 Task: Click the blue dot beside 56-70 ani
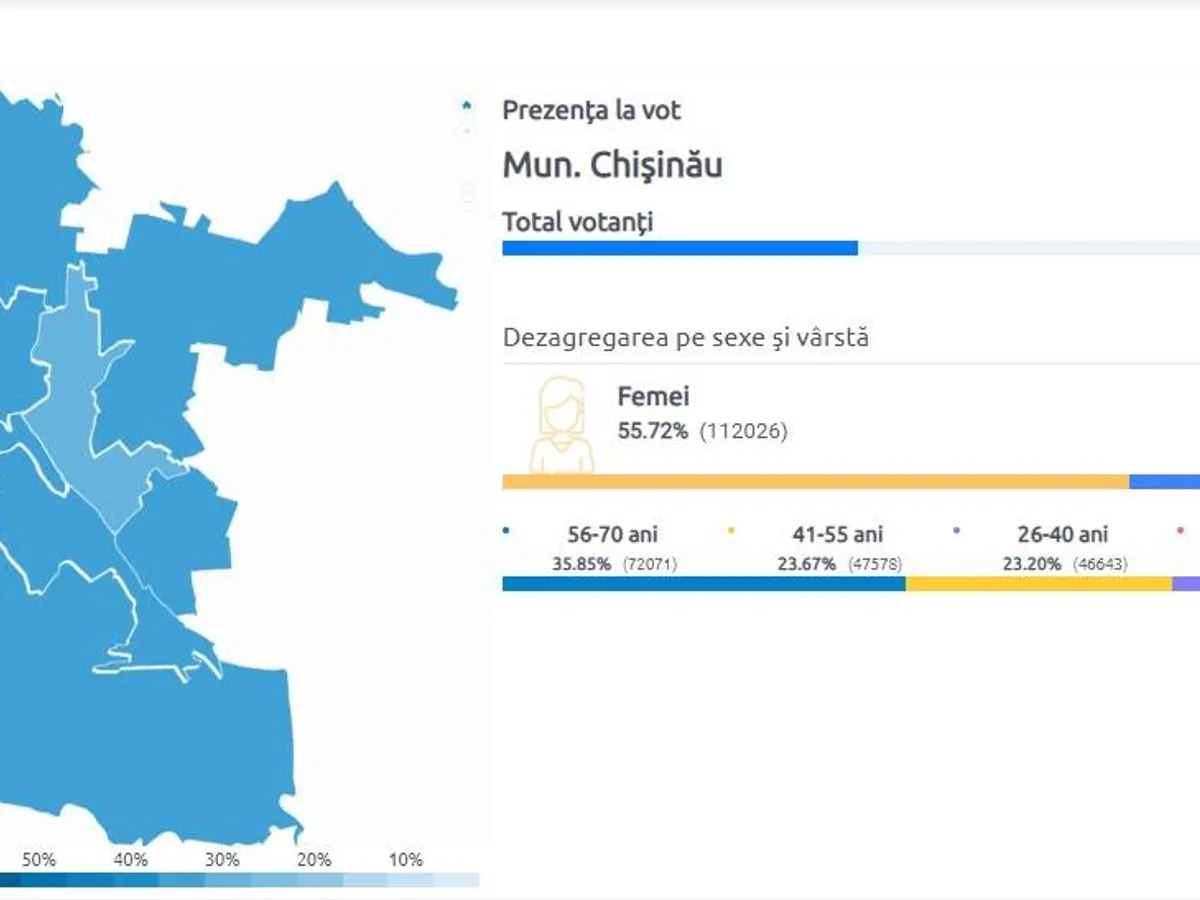click(x=508, y=531)
